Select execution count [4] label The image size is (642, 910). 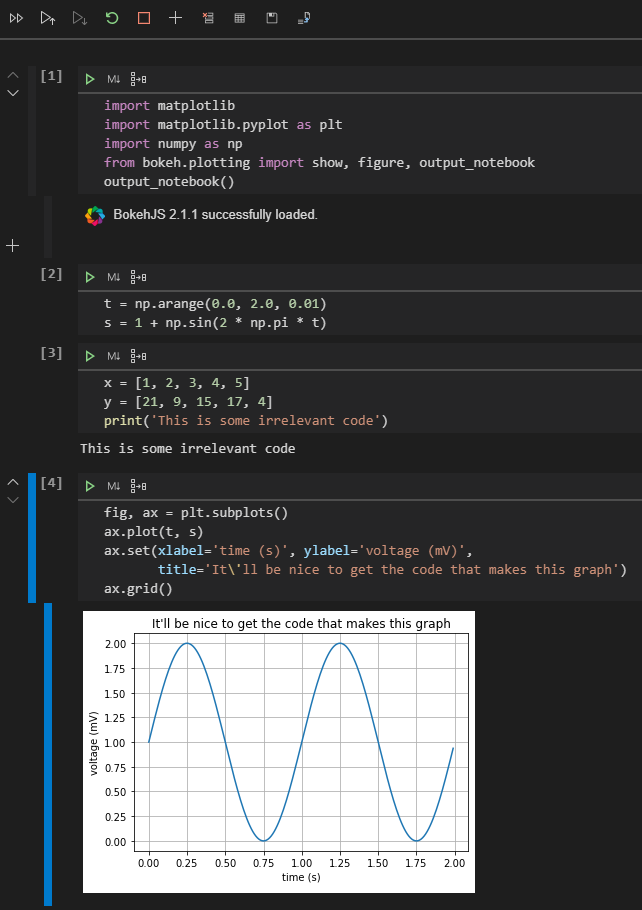pyautogui.click(x=51, y=483)
